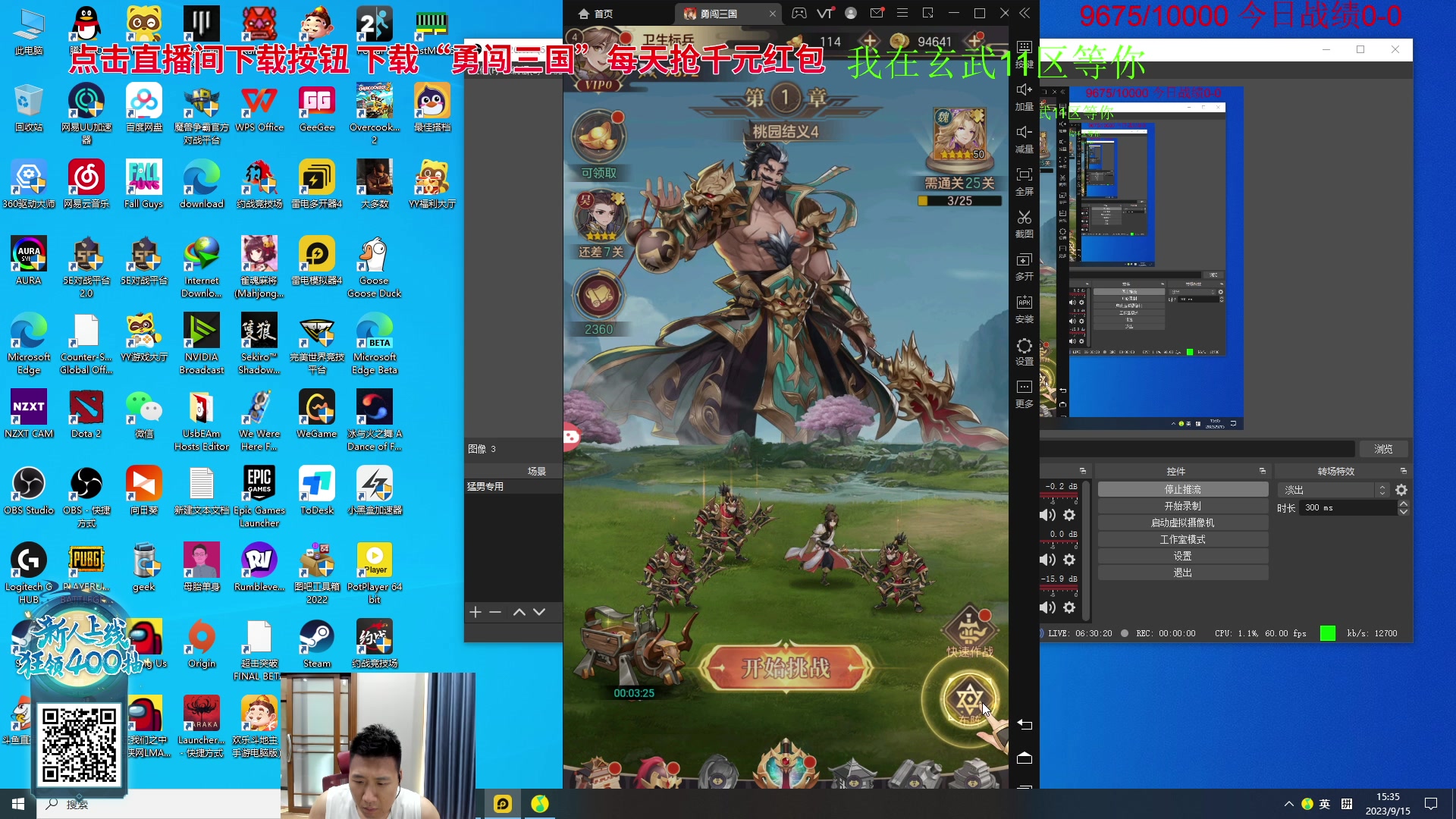Viewport: 1456px width, 819px height.
Task: Click the 停止推流 stop streaming button
Action: tap(1182, 489)
